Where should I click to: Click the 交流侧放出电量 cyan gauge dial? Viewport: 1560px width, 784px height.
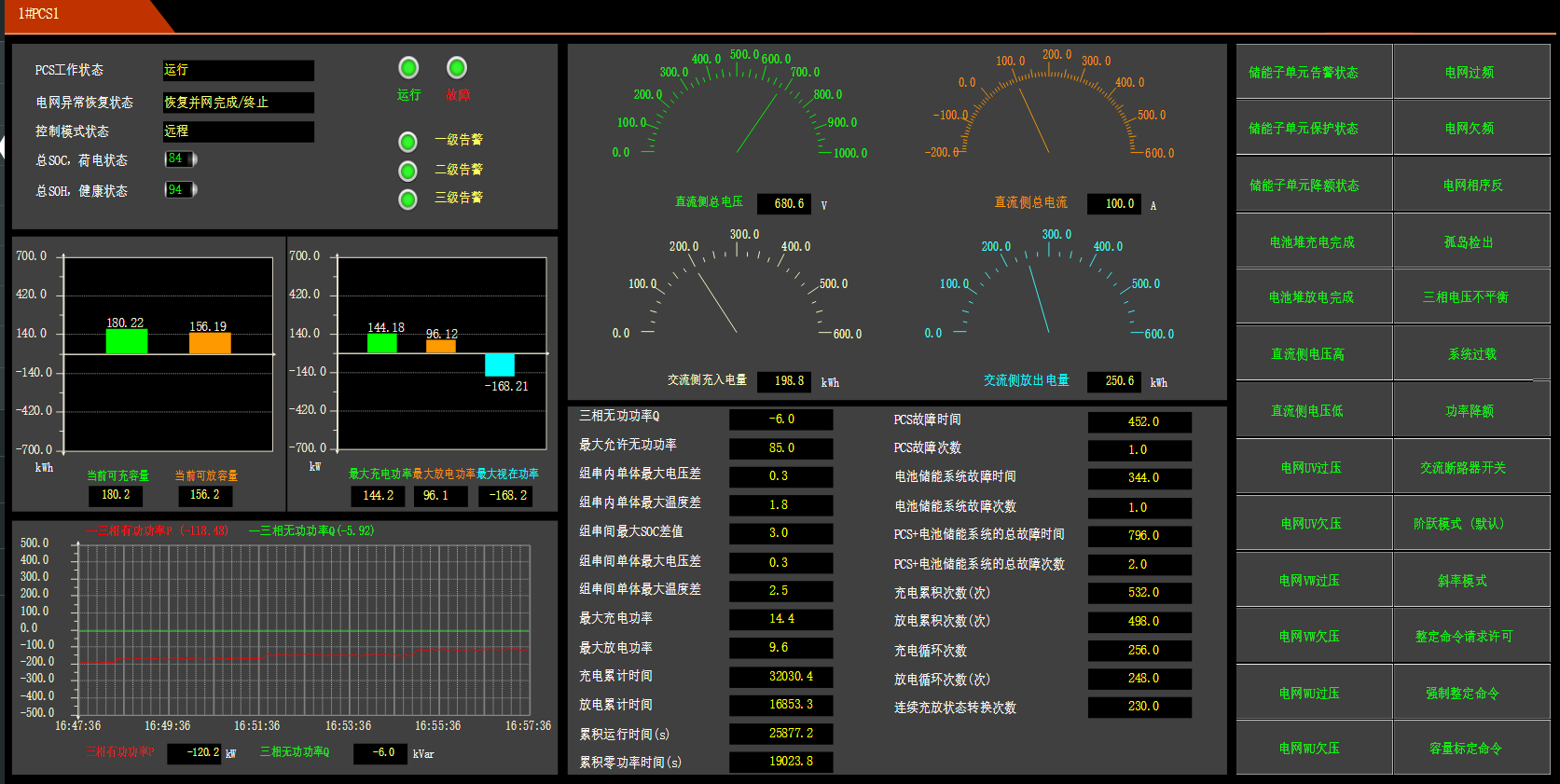[x=1049, y=284]
